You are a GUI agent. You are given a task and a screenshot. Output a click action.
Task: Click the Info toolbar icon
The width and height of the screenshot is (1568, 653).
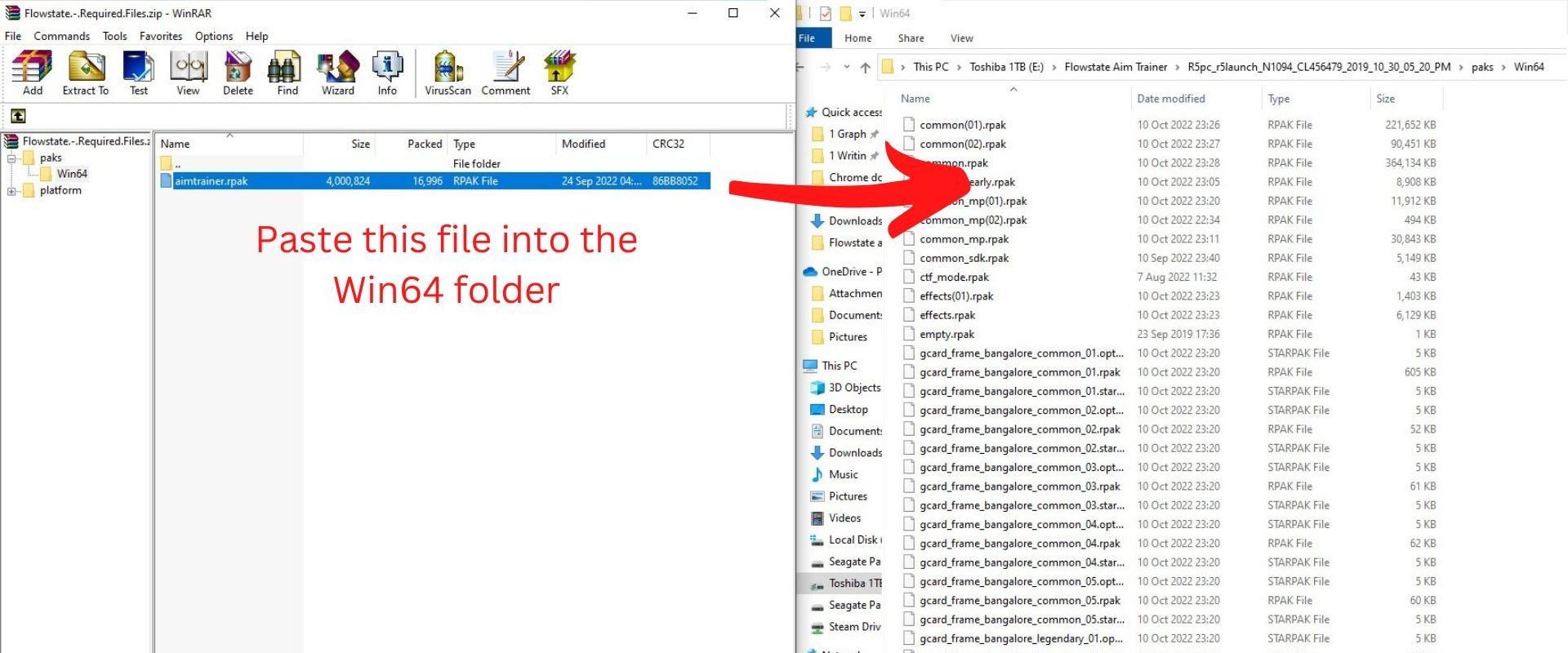[x=387, y=73]
